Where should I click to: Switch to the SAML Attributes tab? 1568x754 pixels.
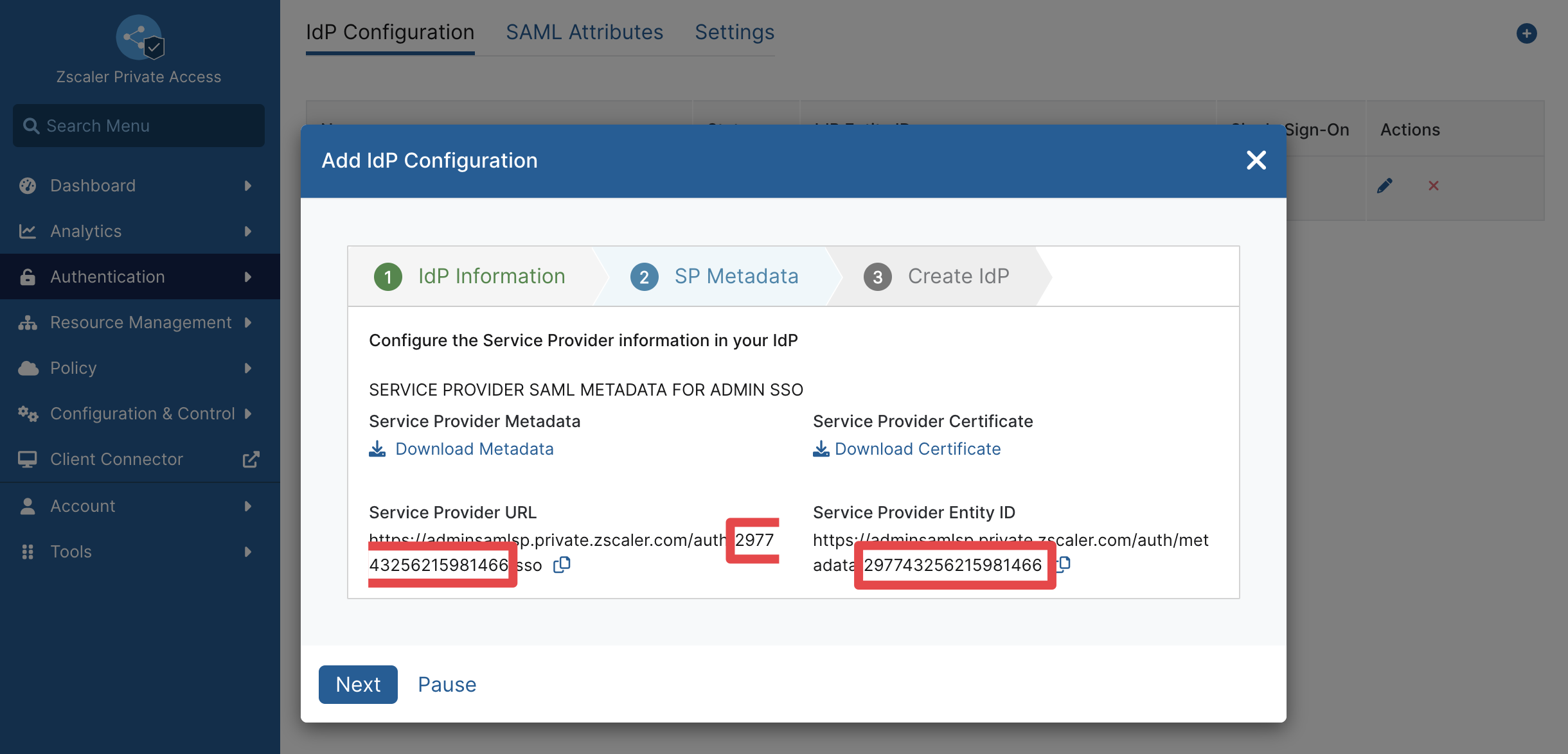click(585, 32)
